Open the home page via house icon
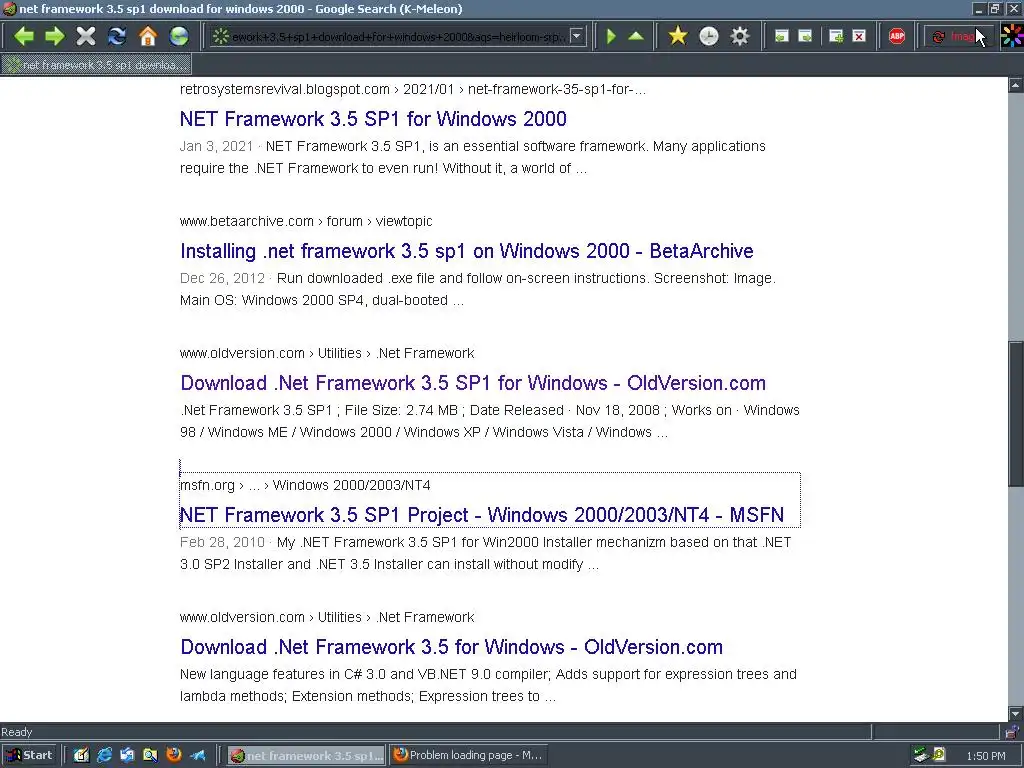The image size is (1024, 768). click(x=148, y=36)
